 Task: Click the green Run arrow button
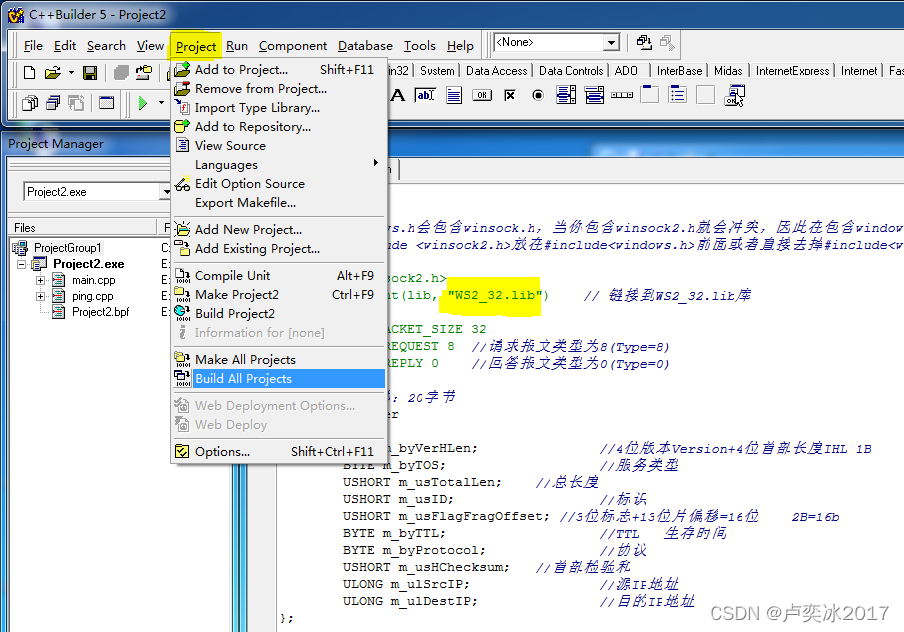(143, 103)
